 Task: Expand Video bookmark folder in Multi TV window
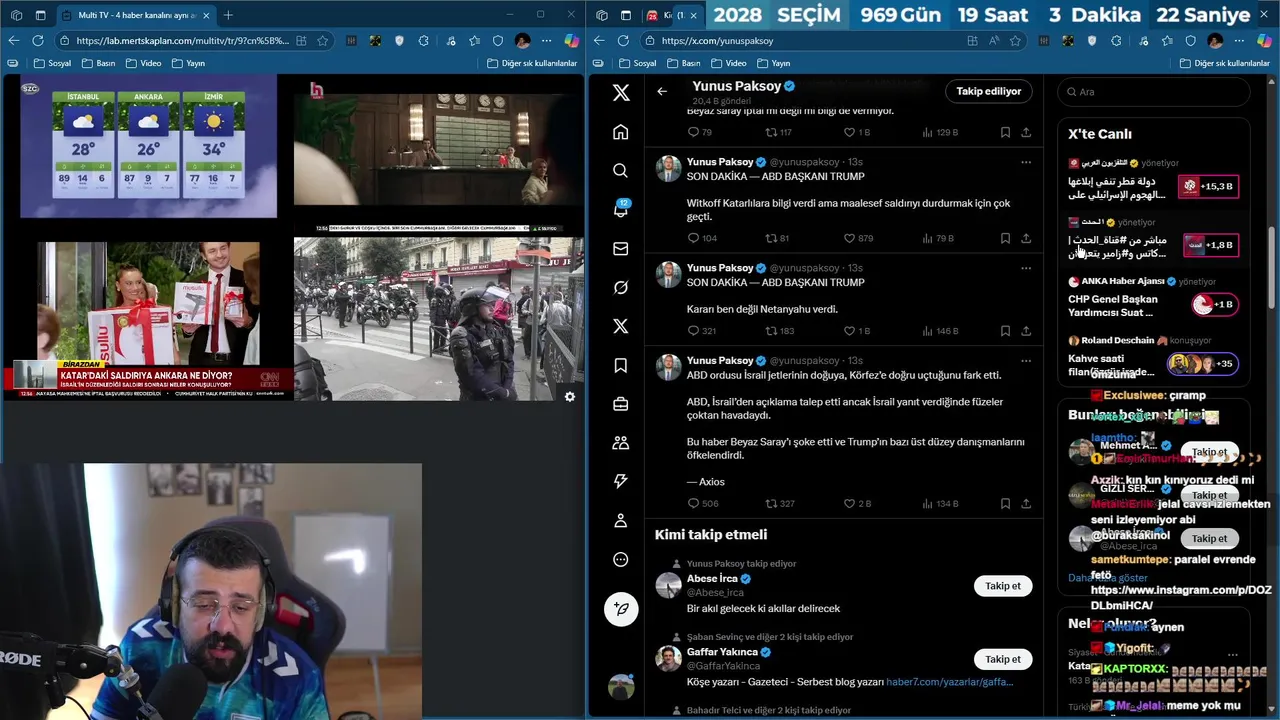143,63
